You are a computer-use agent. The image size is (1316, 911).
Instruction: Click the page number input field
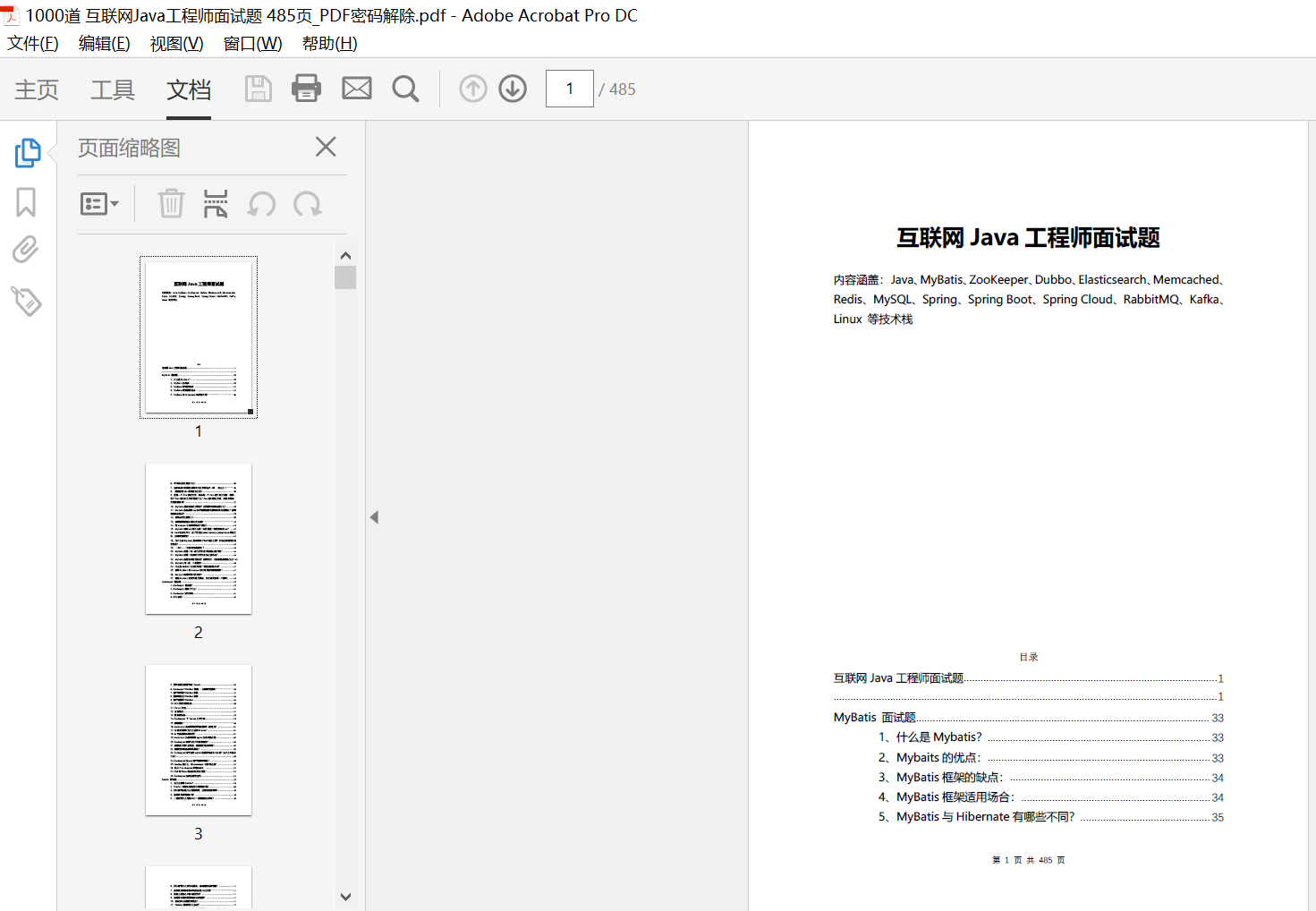569,89
